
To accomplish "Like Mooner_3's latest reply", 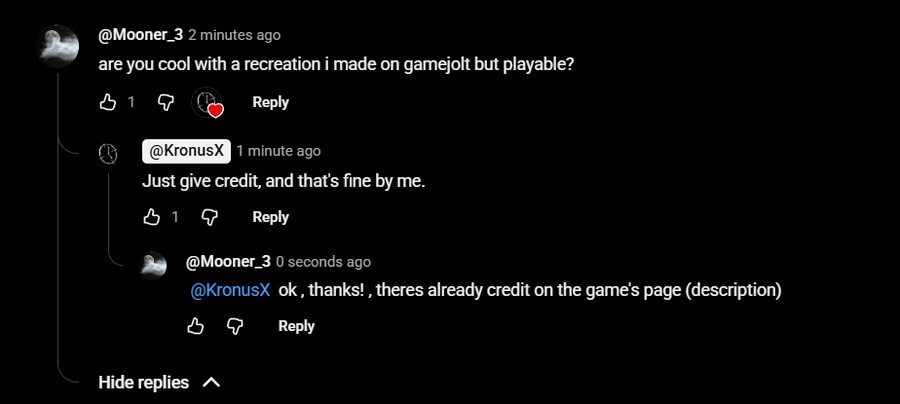I will coord(196,326).
